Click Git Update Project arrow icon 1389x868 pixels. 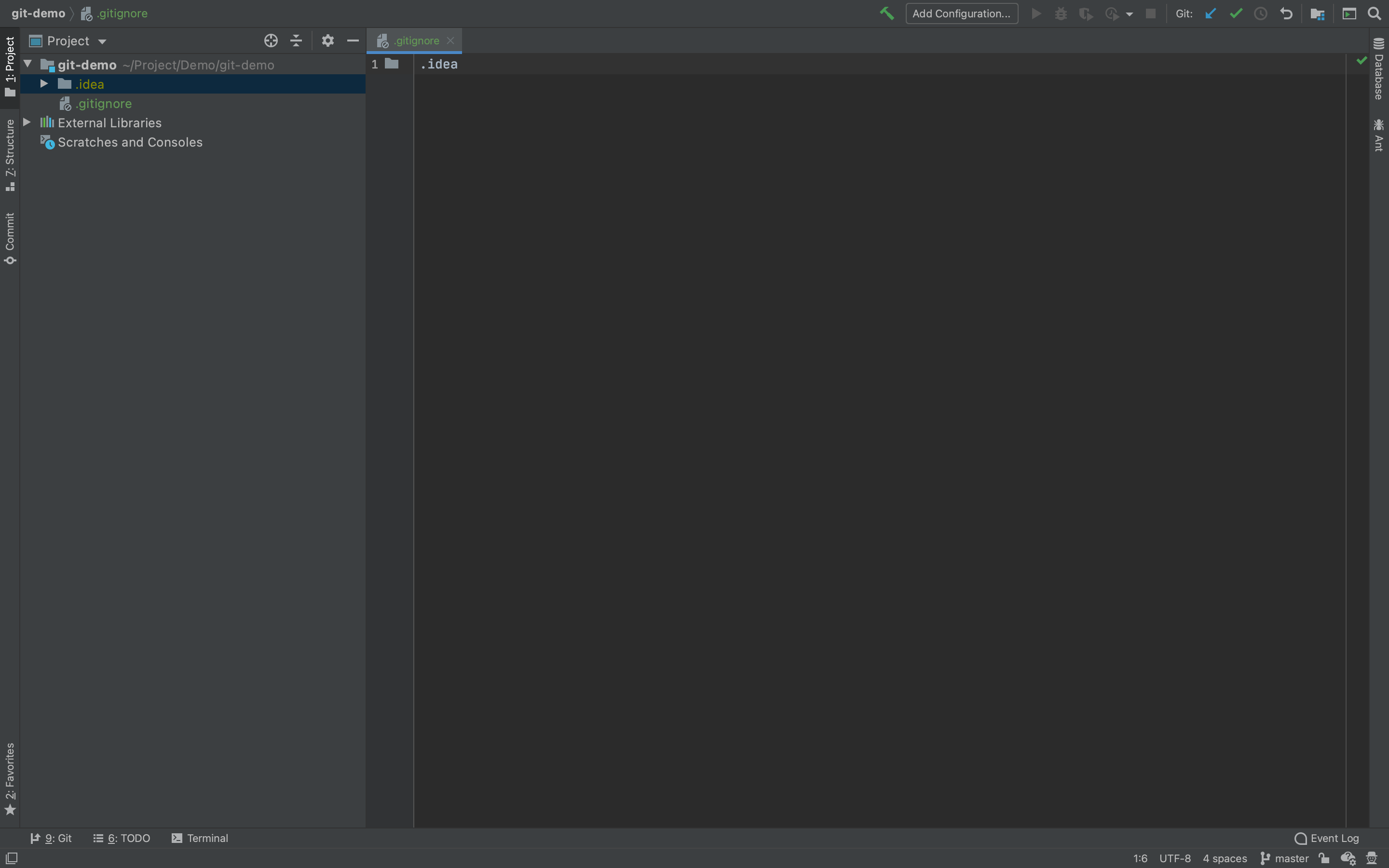click(1211, 13)
